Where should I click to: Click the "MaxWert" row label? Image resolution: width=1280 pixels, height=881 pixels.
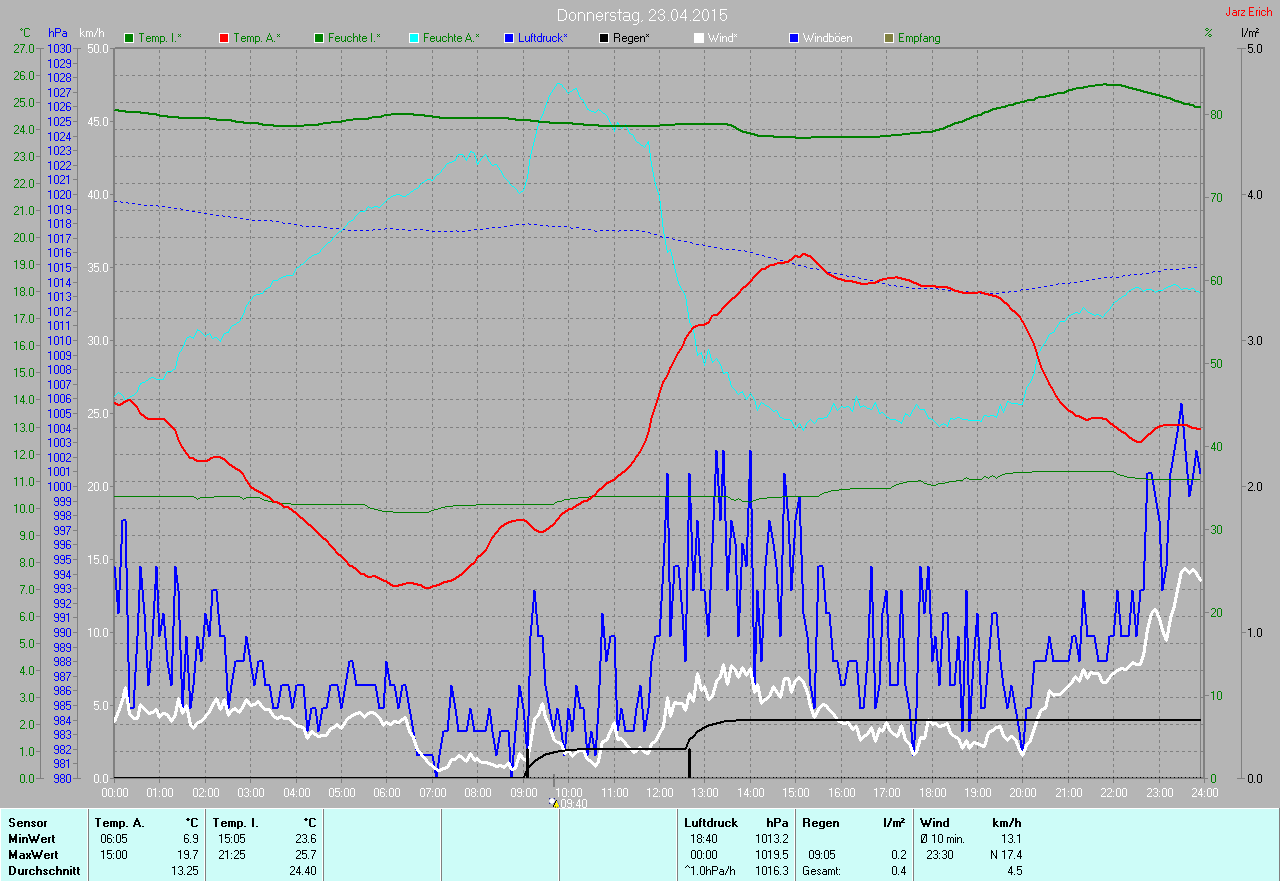34,854
